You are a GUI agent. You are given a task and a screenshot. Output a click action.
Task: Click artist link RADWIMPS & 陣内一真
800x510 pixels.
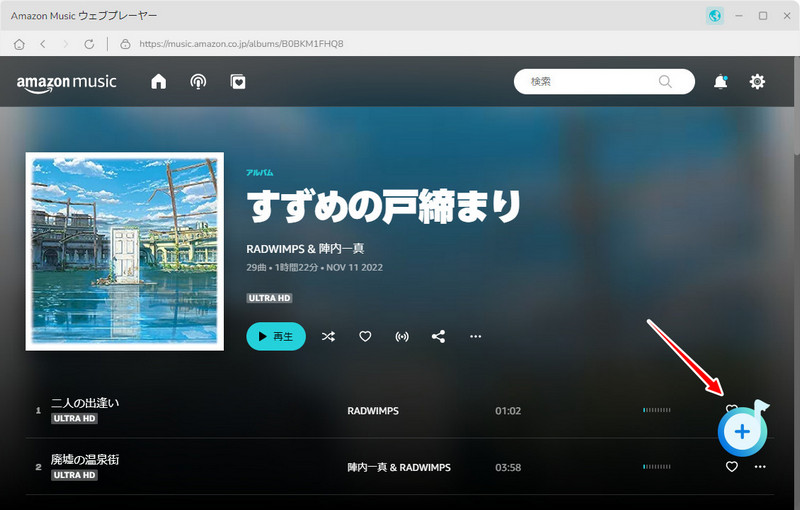[305, 249]
